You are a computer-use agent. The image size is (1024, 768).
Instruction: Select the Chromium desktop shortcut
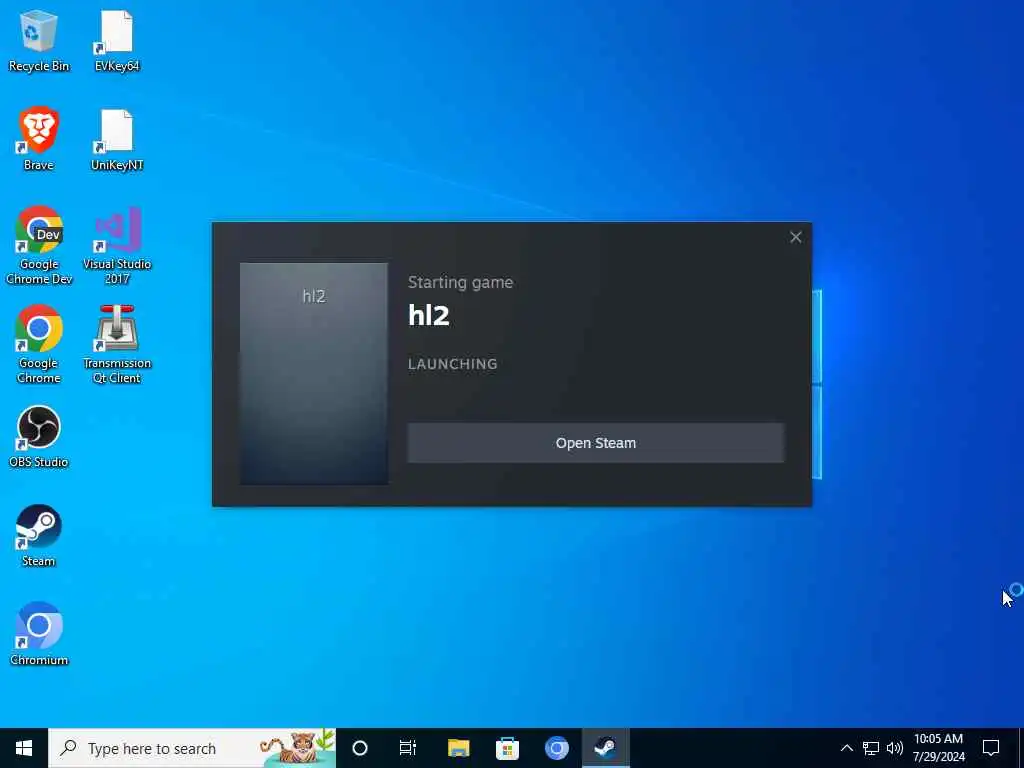pyautogui.click(x=39, y=634)
